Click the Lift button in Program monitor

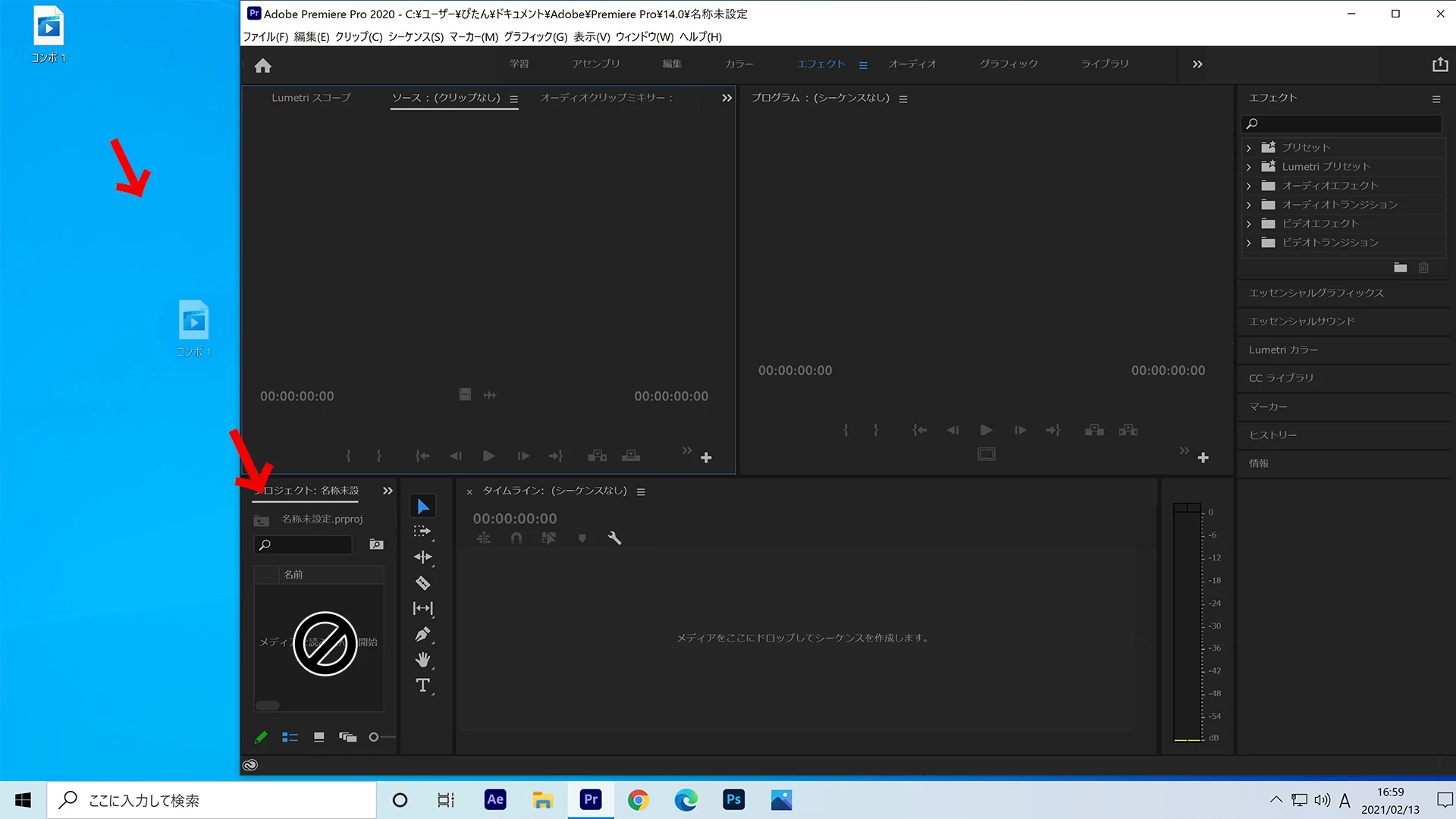click(1094, 430)
